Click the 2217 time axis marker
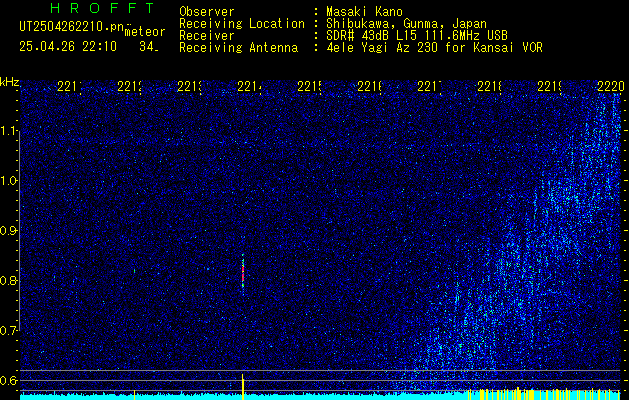 [429, 86]
